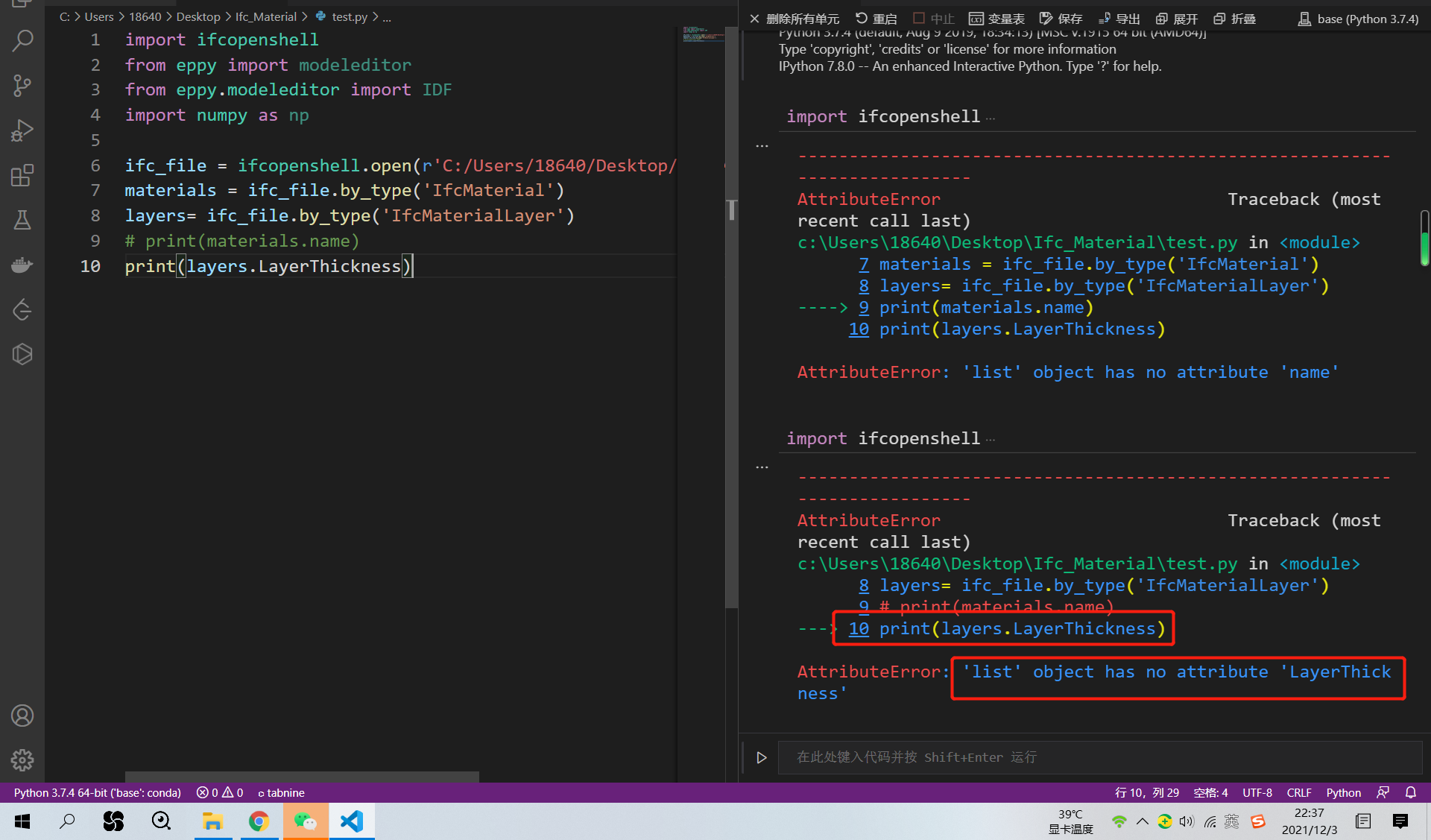Click the 重启 restart kernel button
The width and height of the screenshot is (1431, 840).
click(x=876, y=19)
